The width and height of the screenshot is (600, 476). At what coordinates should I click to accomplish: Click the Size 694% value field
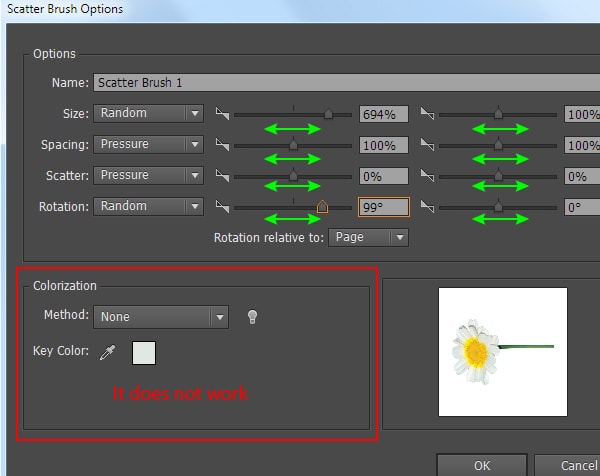[x=384, y=114]
